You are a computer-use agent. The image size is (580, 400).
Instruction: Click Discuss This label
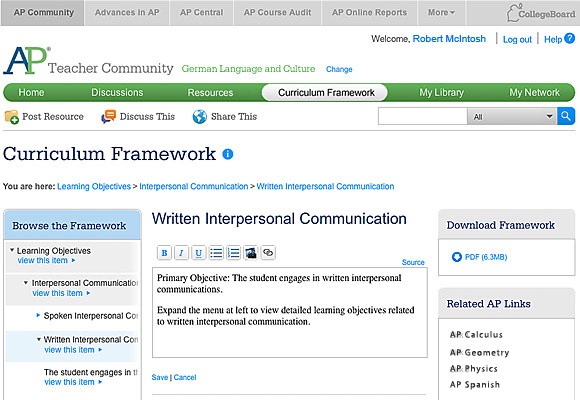click(147, 117)
